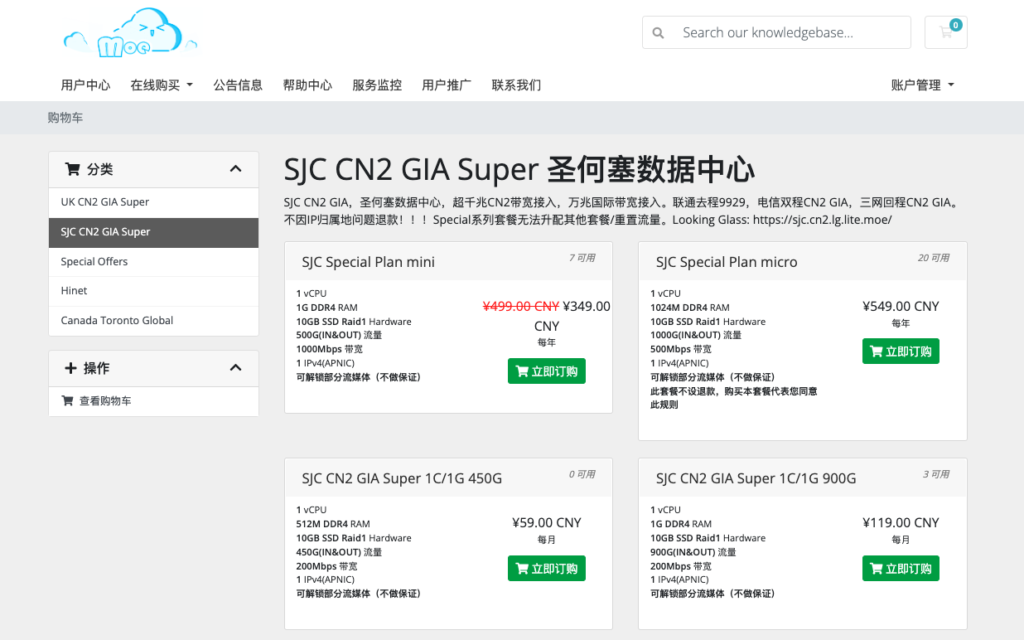The width and height of the screenshot is (1024, 640).
Task: Select SJC CN2 GIA Super category
Action: 153,232
